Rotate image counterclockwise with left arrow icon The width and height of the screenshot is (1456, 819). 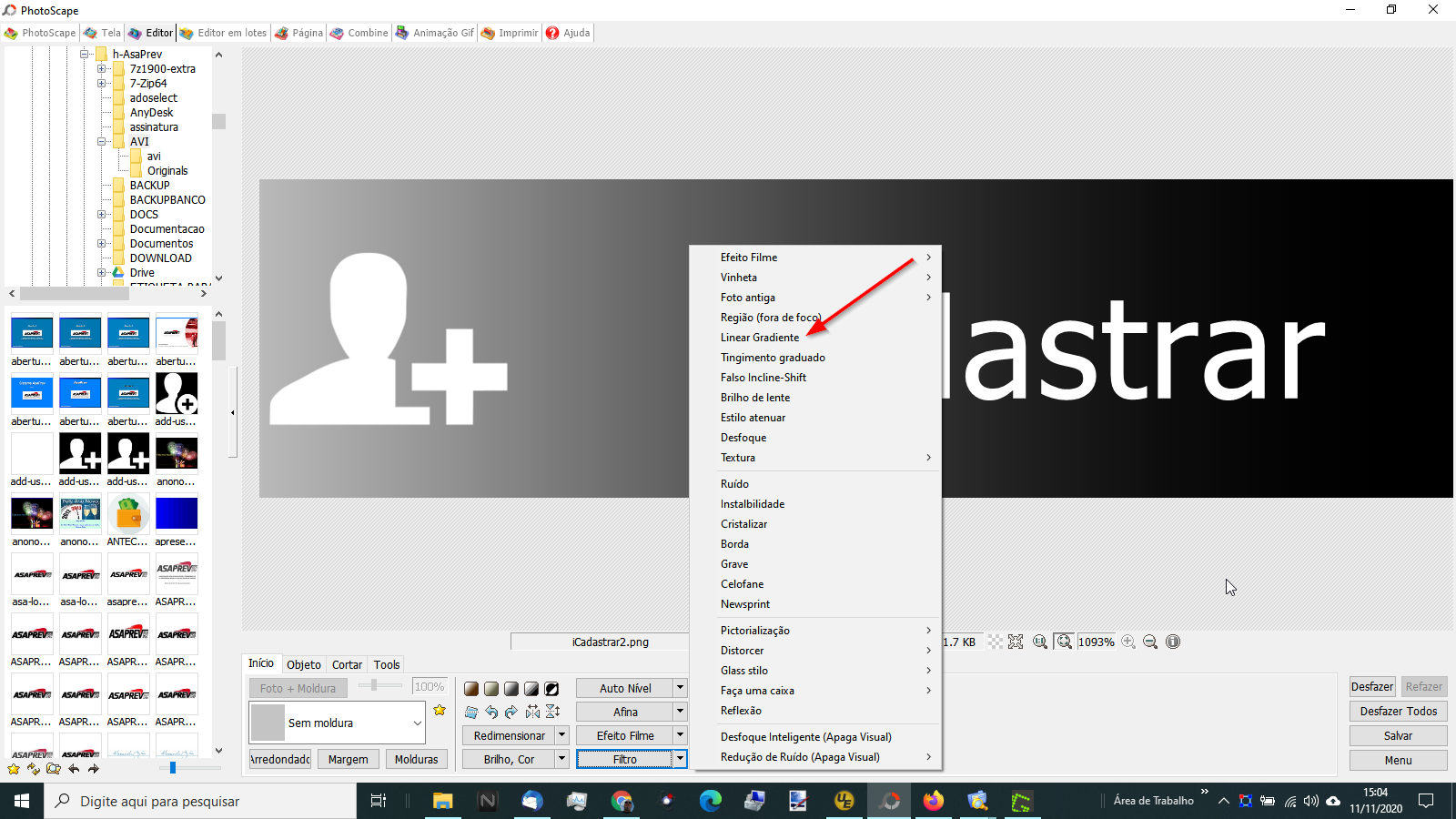491,713
